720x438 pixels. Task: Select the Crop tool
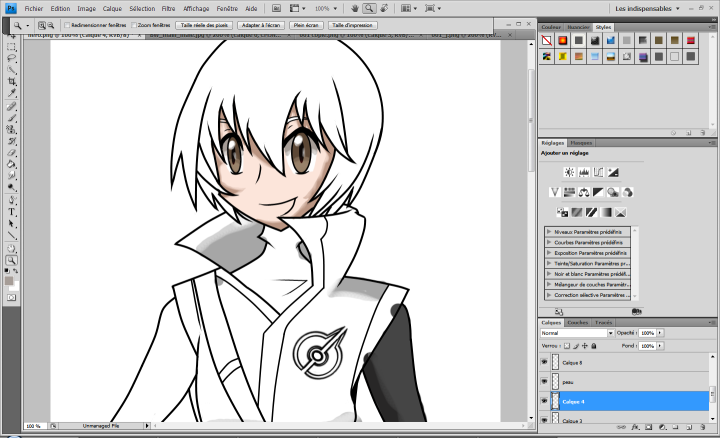coord(11,82)
